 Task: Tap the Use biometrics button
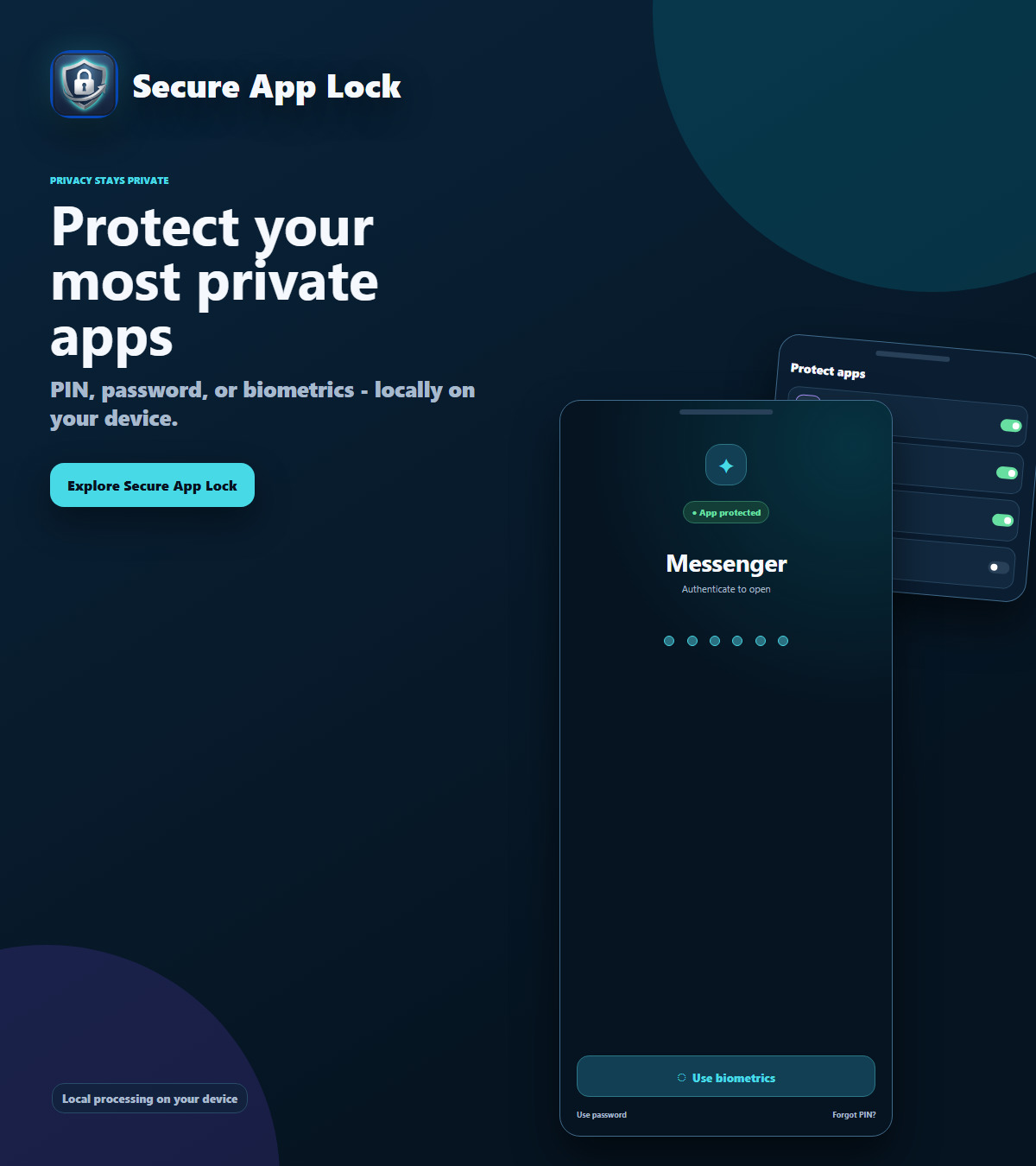(x=726, y=1077)
